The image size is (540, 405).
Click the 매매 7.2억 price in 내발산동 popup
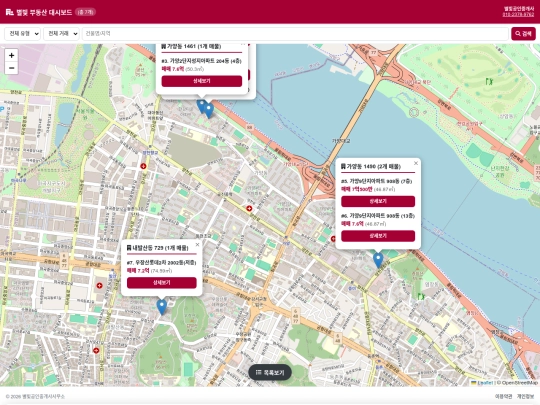(x=138, y=271)
